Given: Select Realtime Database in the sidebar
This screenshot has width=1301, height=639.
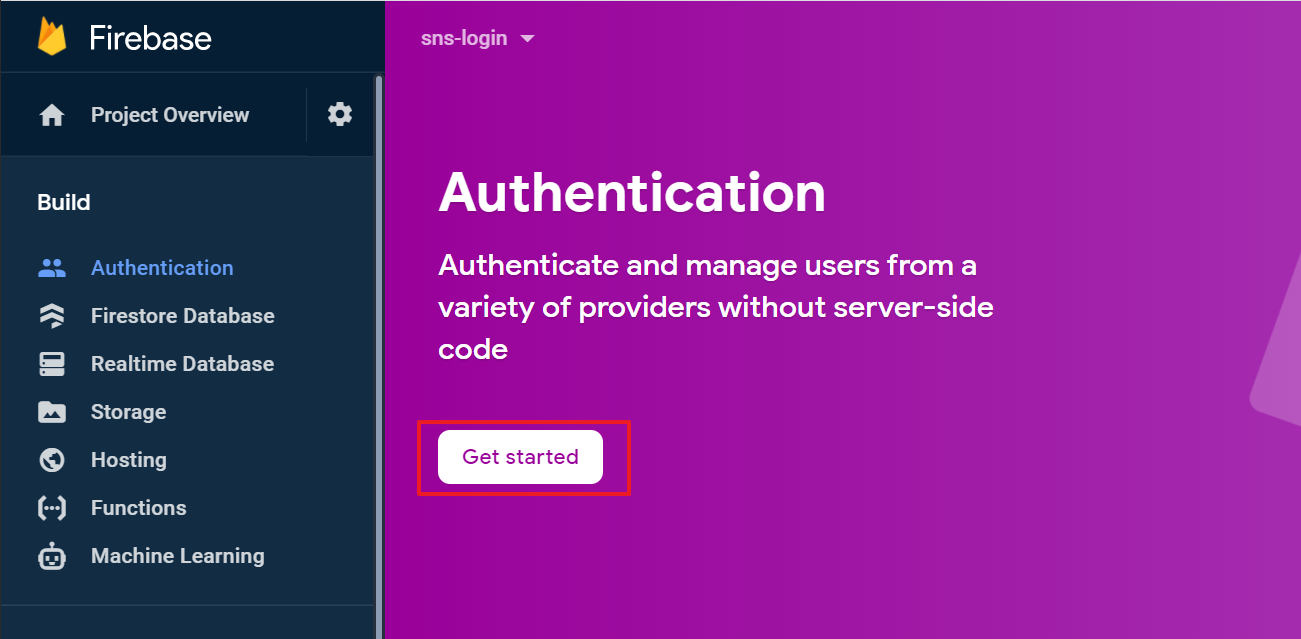Looking at the screenshot, I should coord(182,364).
